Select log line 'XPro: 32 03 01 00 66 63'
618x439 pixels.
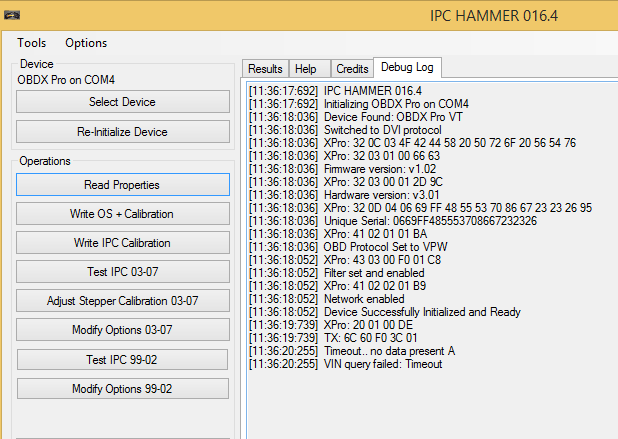[344, 156]
